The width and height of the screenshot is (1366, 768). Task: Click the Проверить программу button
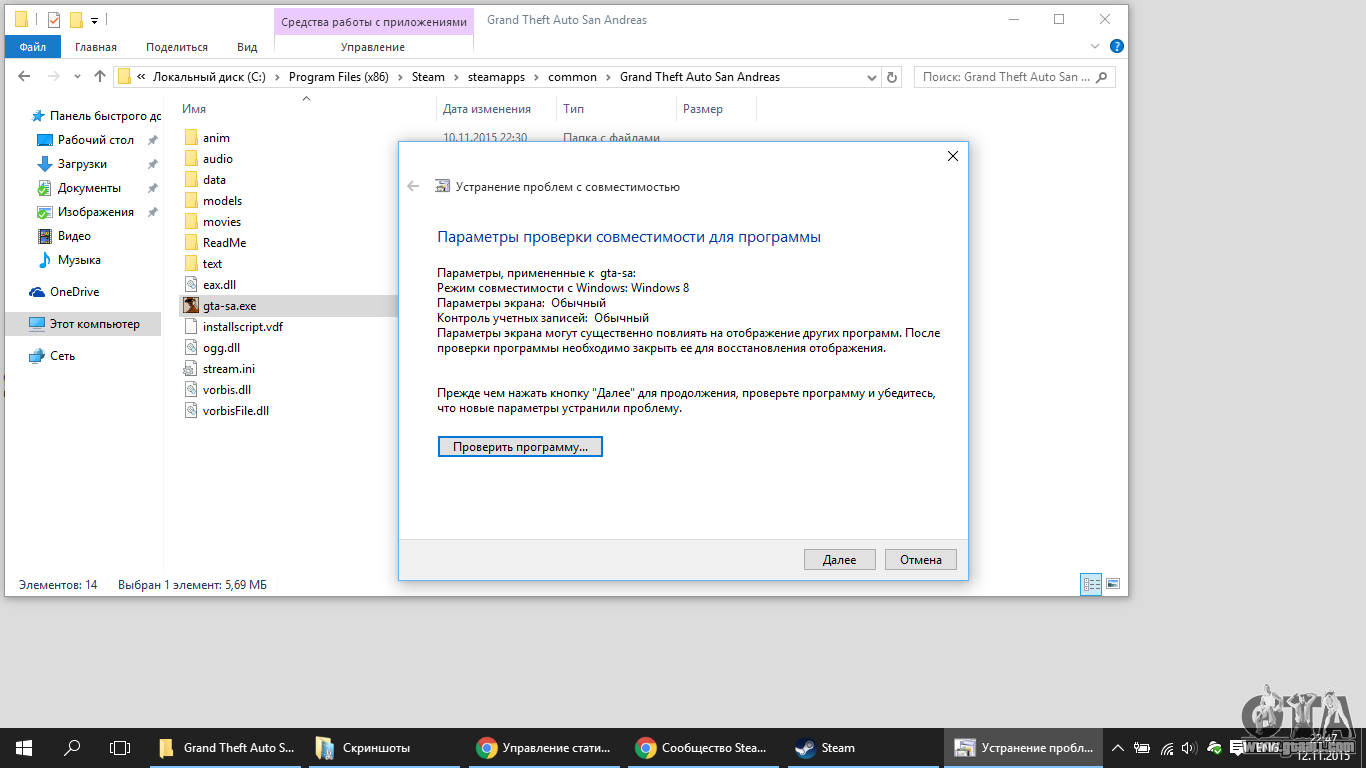tap(520, 447)
